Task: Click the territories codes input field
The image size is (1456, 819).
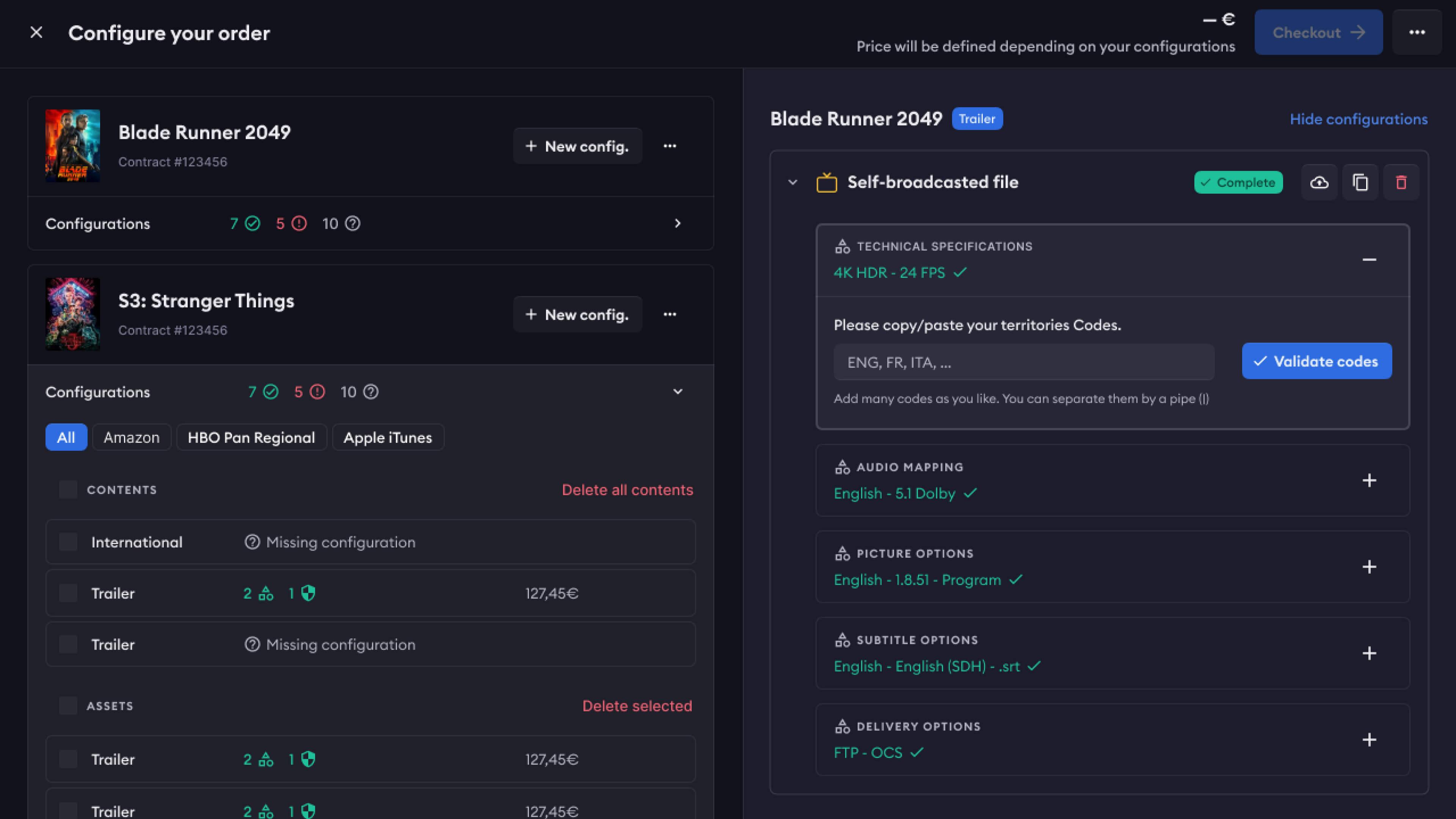Action: (x=1024, y=362)
